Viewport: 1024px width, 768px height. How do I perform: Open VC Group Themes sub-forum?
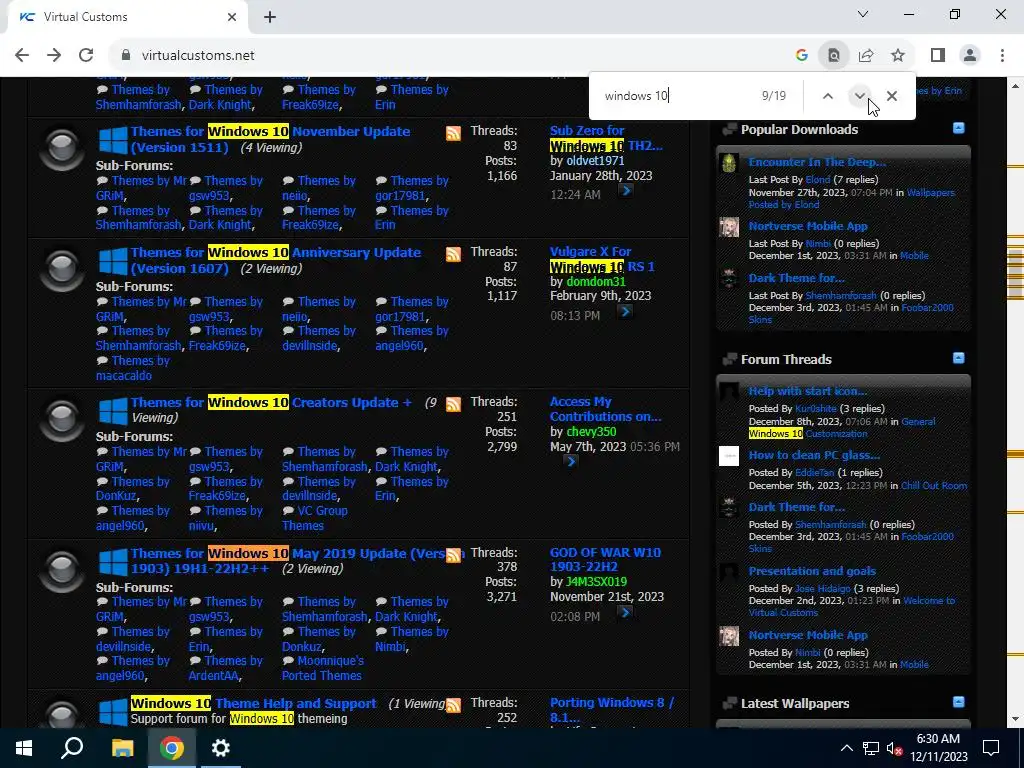[x=315, y=518]
